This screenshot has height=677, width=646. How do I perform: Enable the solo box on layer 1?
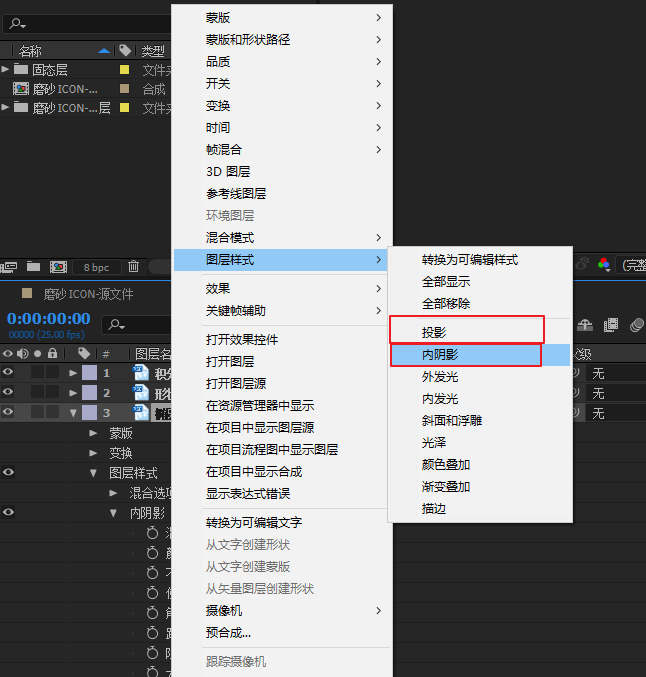38,372
